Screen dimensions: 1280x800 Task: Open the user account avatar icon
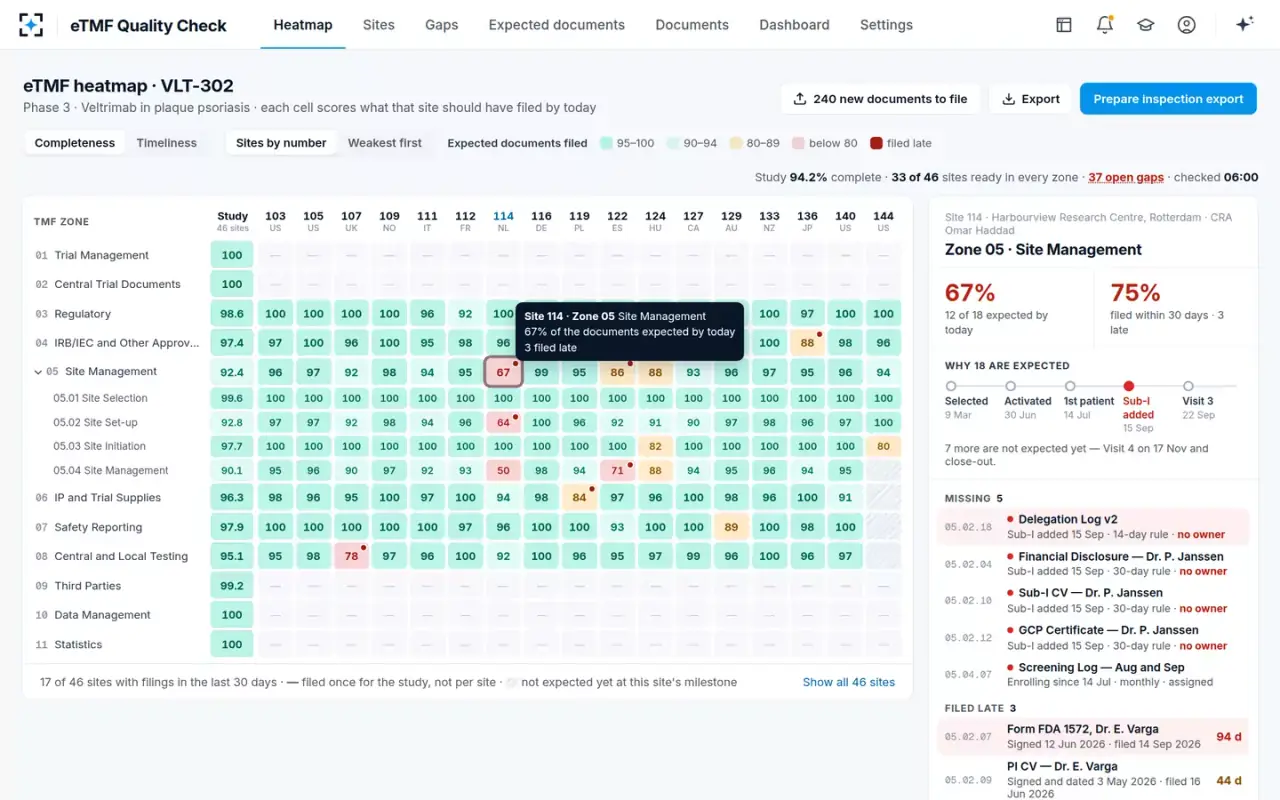pos(1187,25)
